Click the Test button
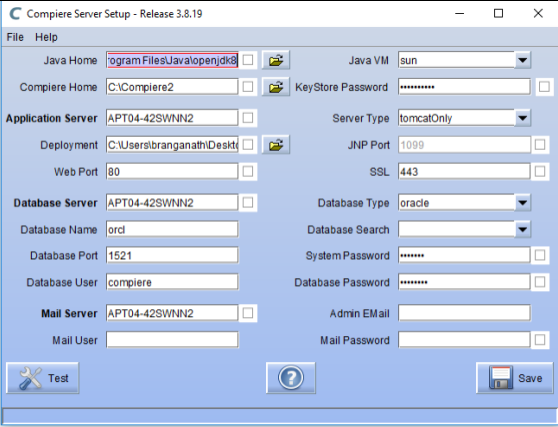 pyautogui.click(x=43, y=378)
